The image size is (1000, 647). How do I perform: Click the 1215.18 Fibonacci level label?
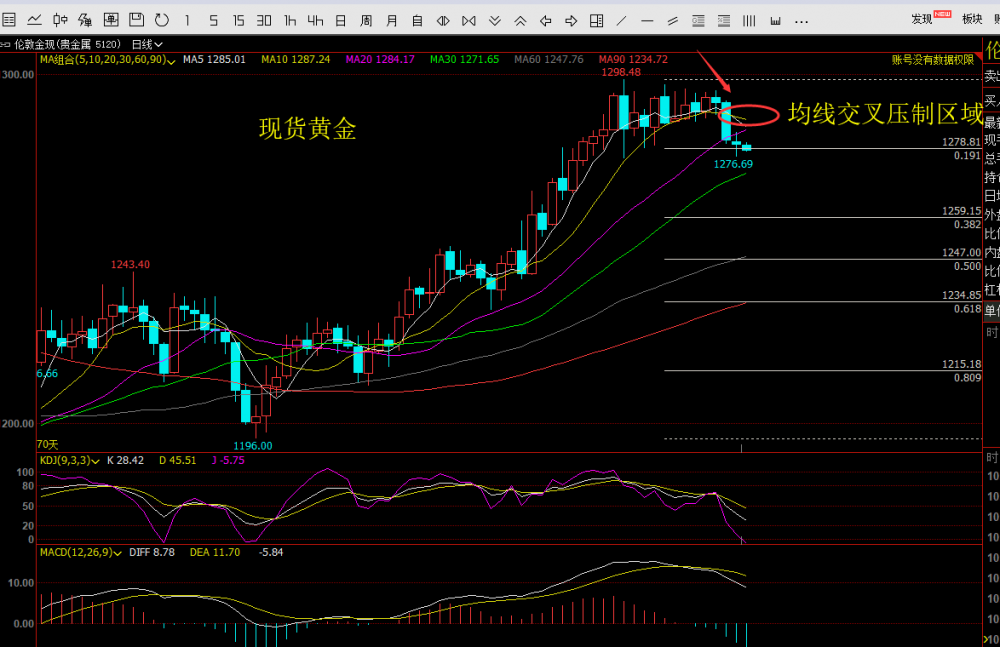tap(962, 364)
